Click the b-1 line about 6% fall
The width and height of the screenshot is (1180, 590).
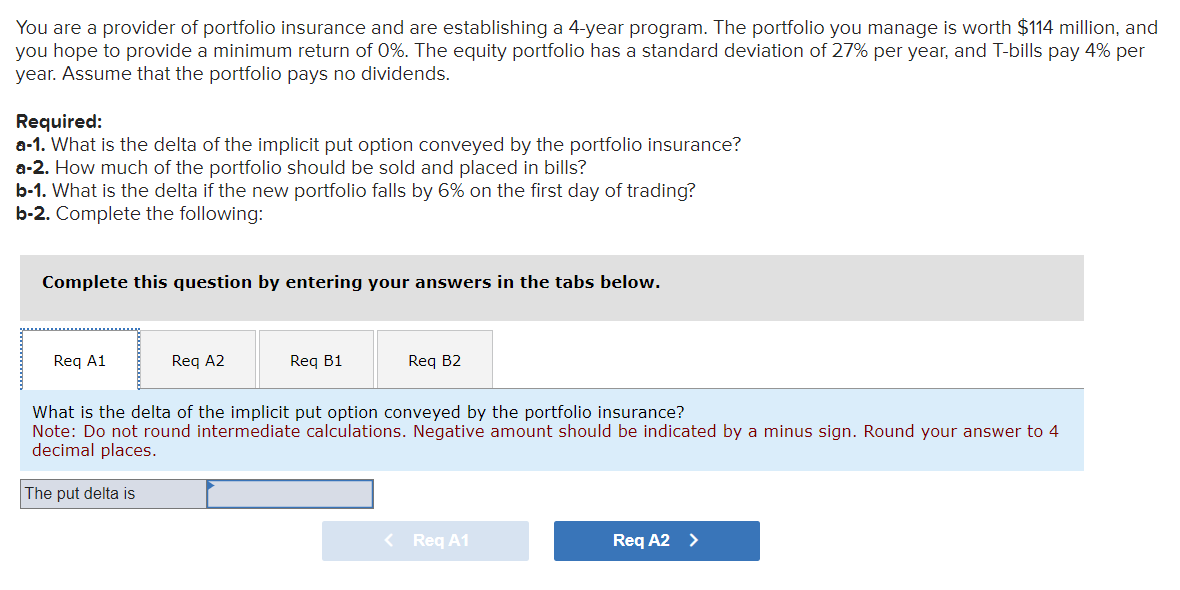click(x=356, y=191)
